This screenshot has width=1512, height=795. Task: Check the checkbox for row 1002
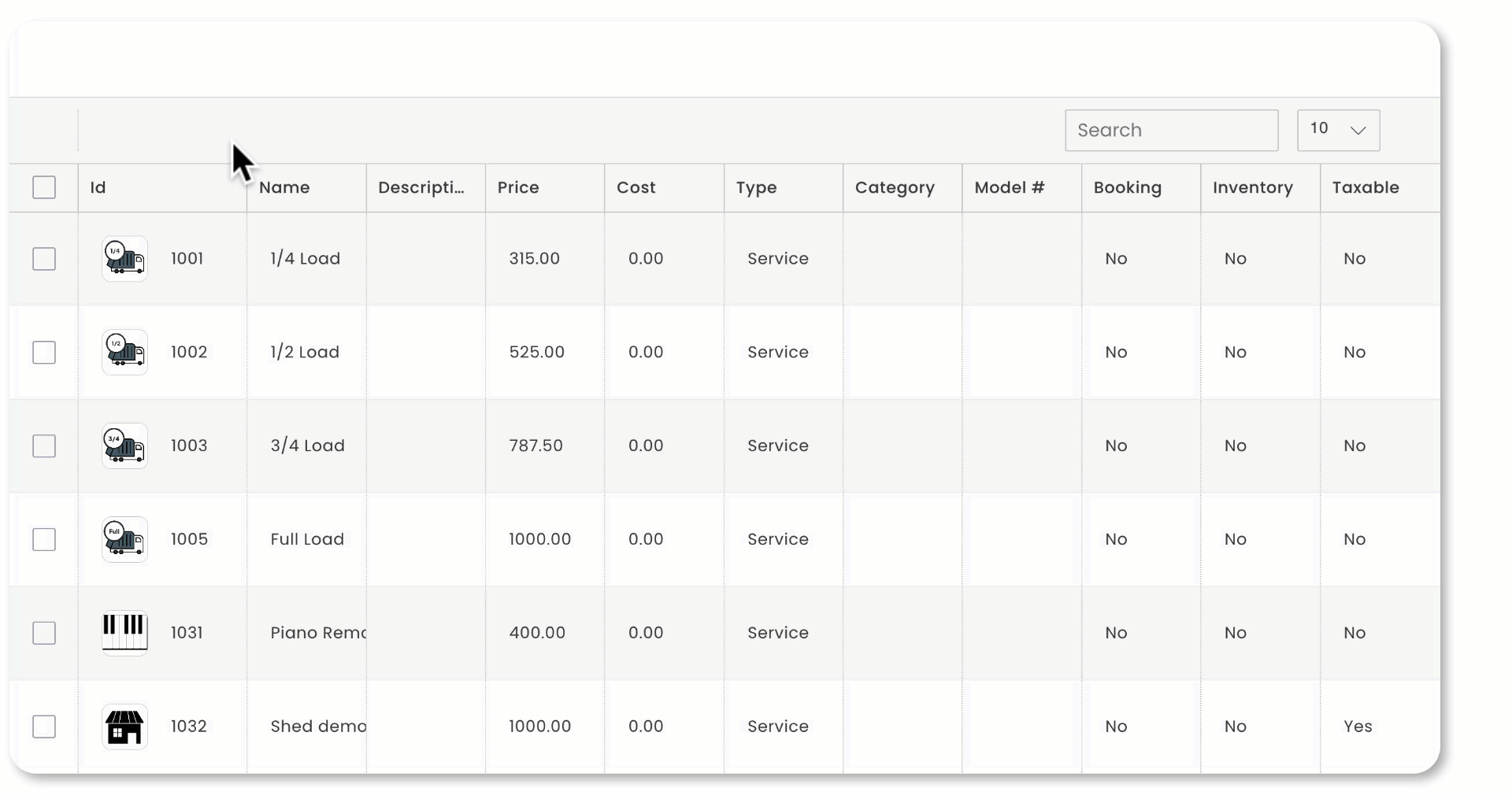(x=44, y=352)
